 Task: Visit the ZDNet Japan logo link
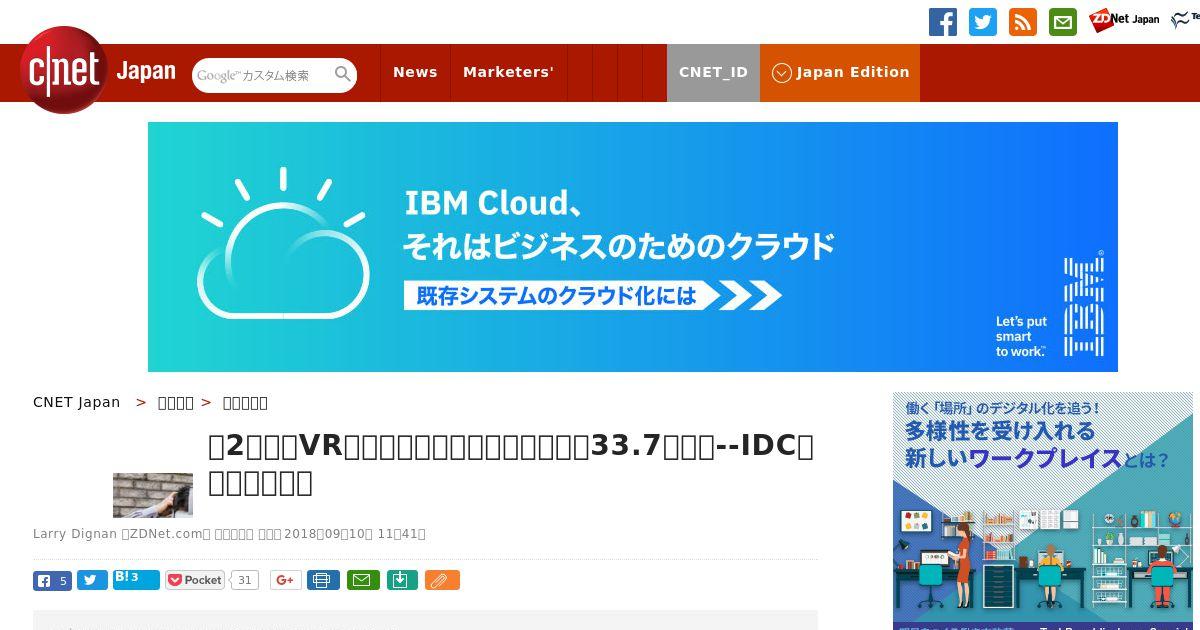point(1124,19)
